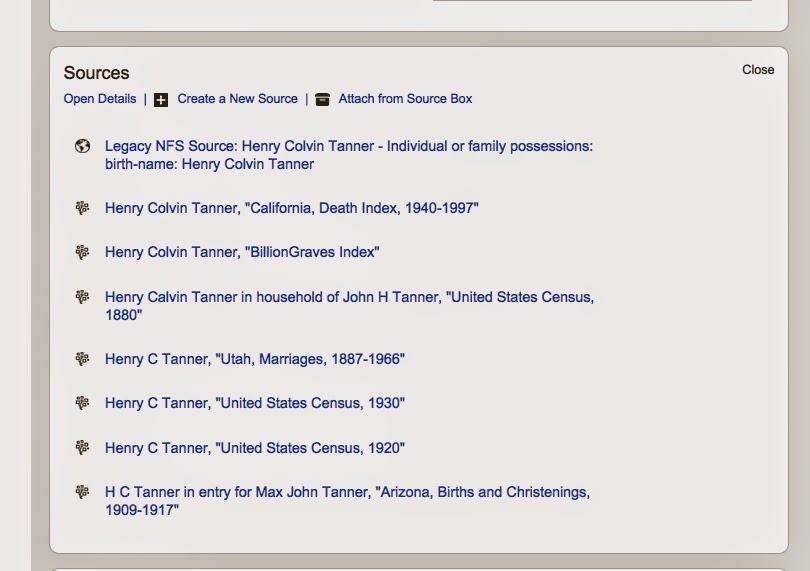Close the Sources panel
810x571 pixels.
(758, 70)
